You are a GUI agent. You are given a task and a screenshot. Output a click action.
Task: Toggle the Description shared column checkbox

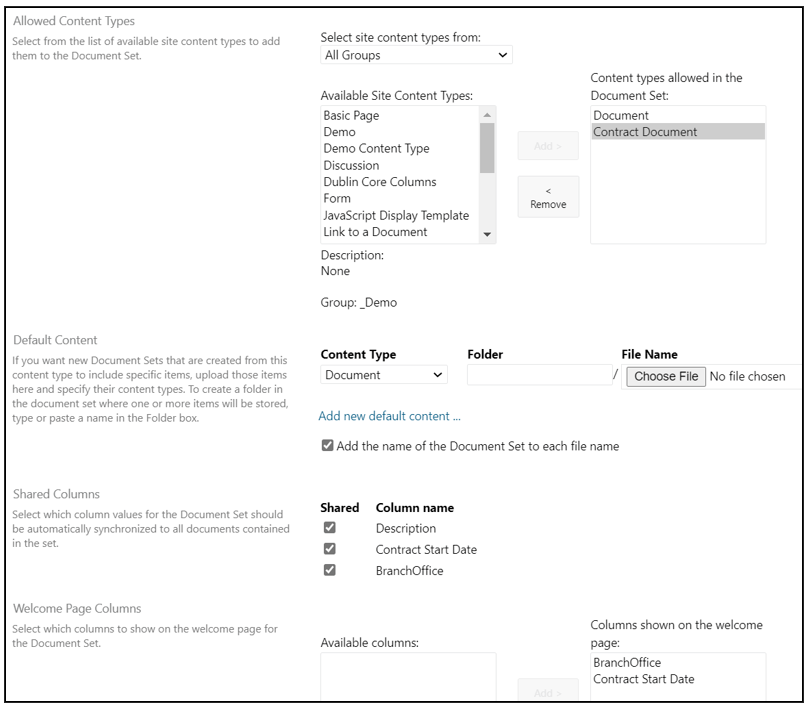pos(328,528)
